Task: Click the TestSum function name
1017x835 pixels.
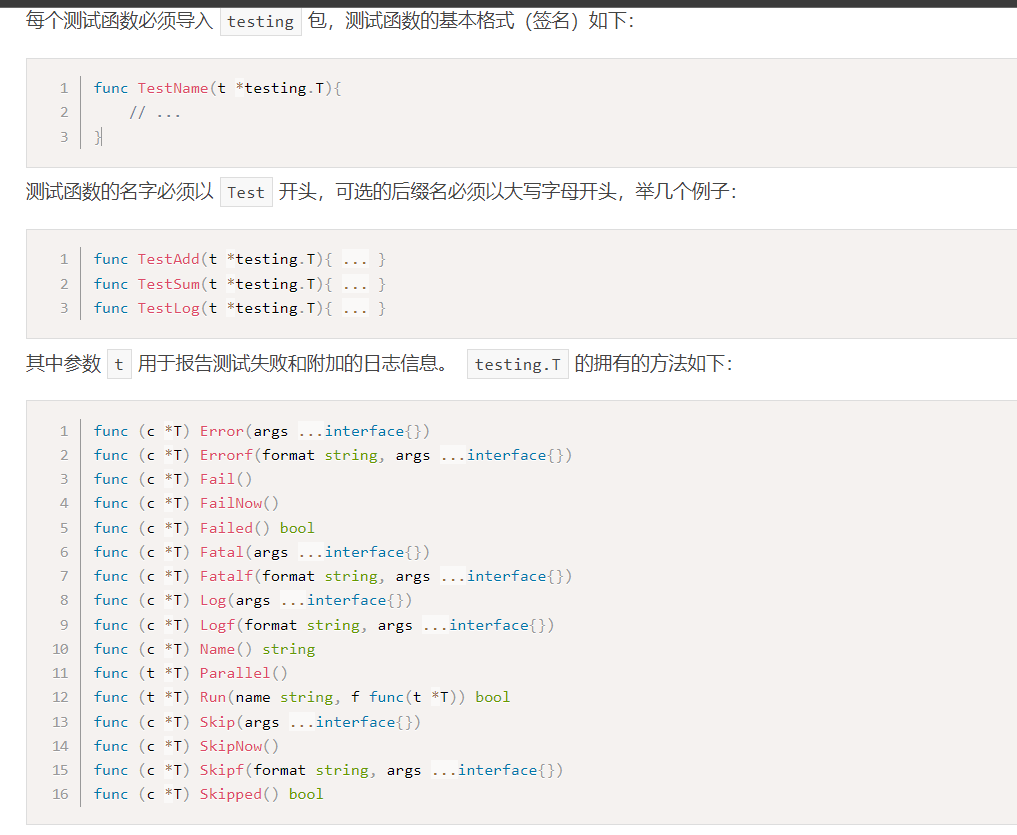Action: [x=168, y=283]
